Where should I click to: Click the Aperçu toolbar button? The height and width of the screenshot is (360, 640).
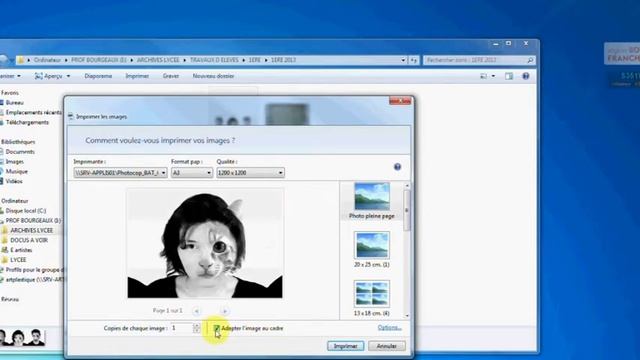(49, 76)
